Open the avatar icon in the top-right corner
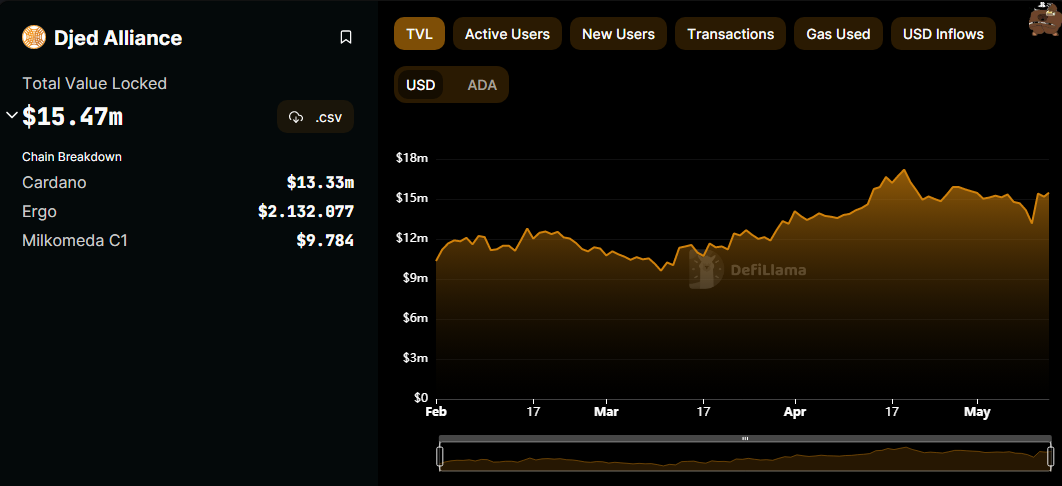1062x486 pixels. 1043,19
